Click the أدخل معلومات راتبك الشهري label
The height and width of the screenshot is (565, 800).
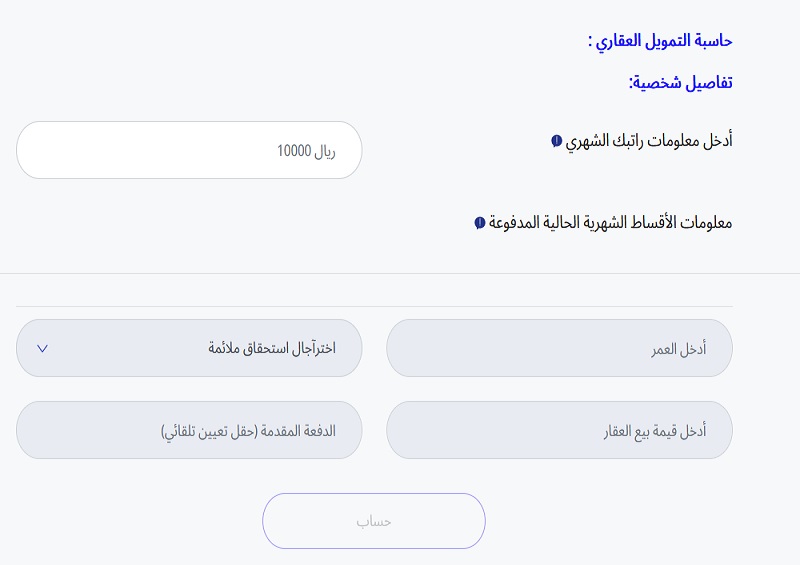(649, 140)
